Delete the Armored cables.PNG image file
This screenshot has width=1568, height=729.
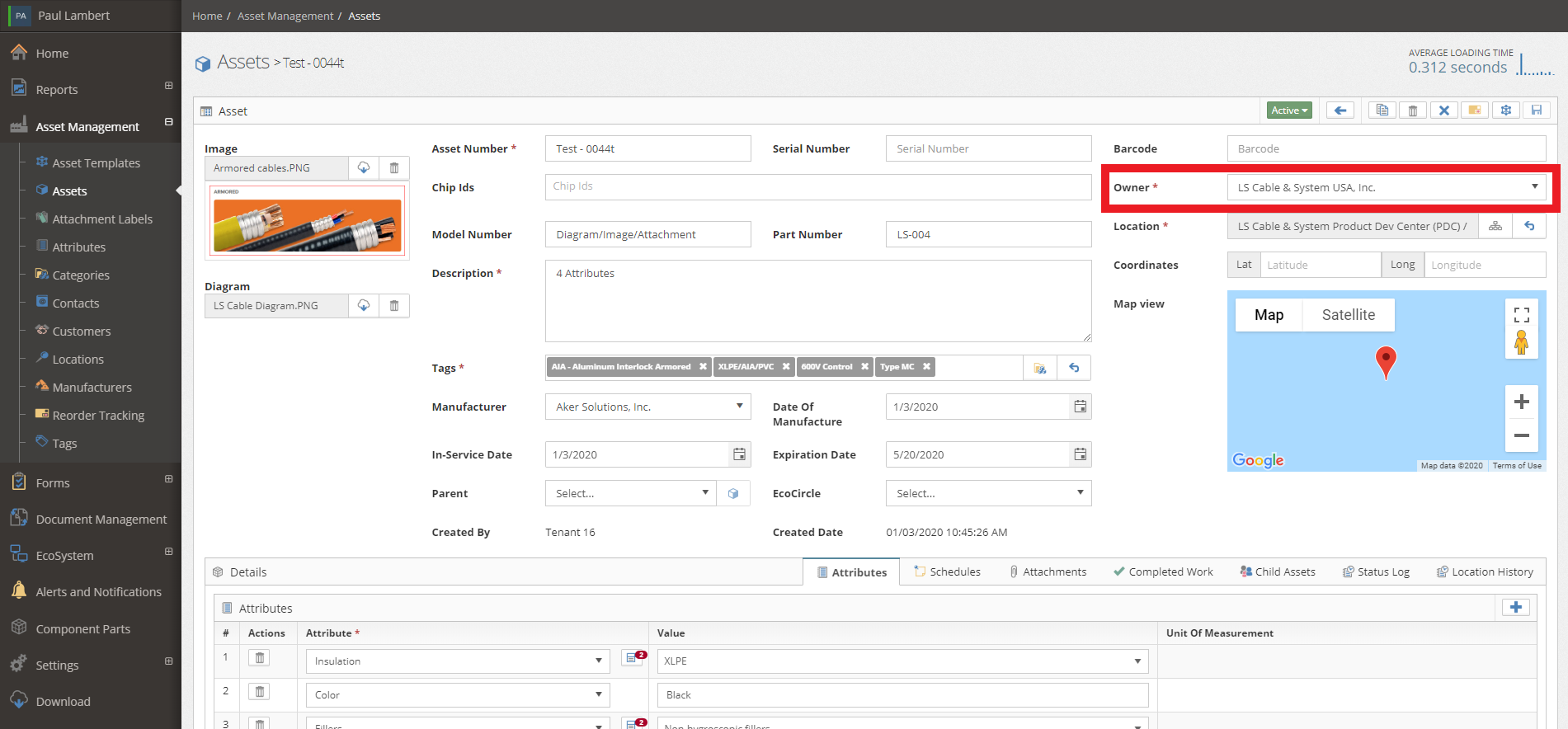pos(394,168)
